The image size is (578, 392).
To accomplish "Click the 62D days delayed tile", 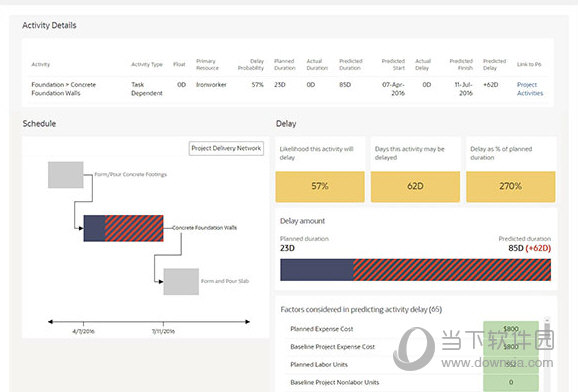I will point(415,186).
